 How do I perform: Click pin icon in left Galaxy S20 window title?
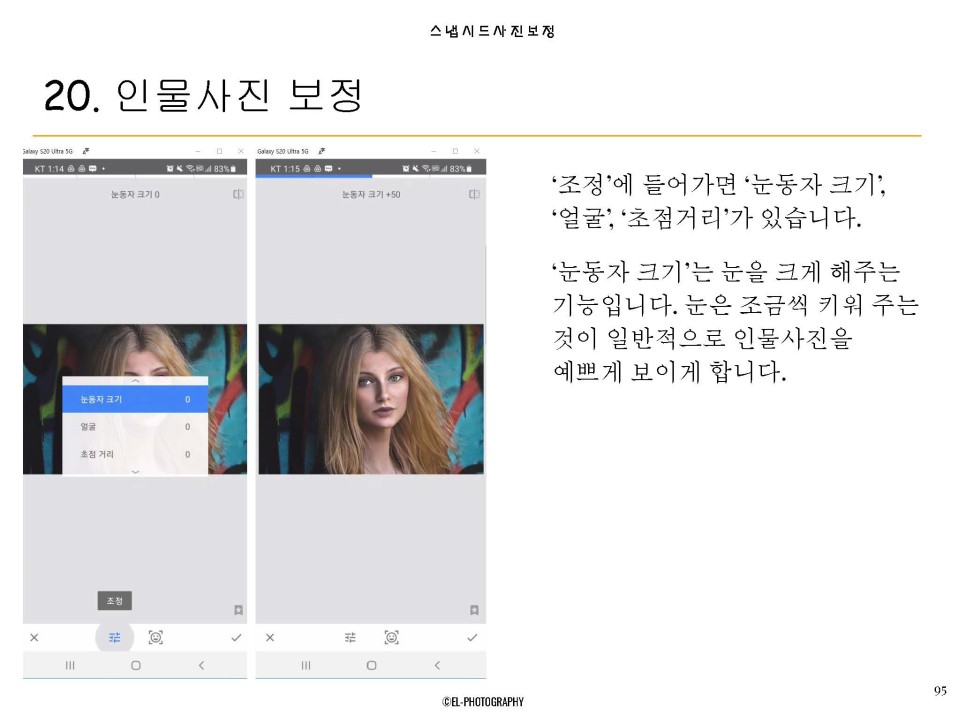tap(86, 151)
